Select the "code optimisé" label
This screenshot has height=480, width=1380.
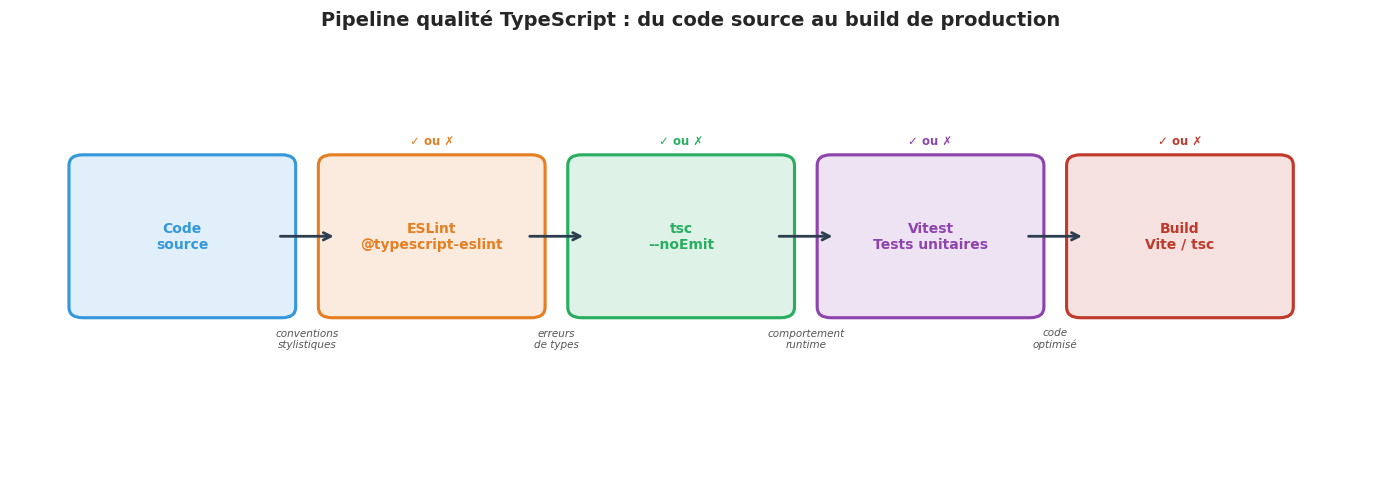[x=1055, y=339]
